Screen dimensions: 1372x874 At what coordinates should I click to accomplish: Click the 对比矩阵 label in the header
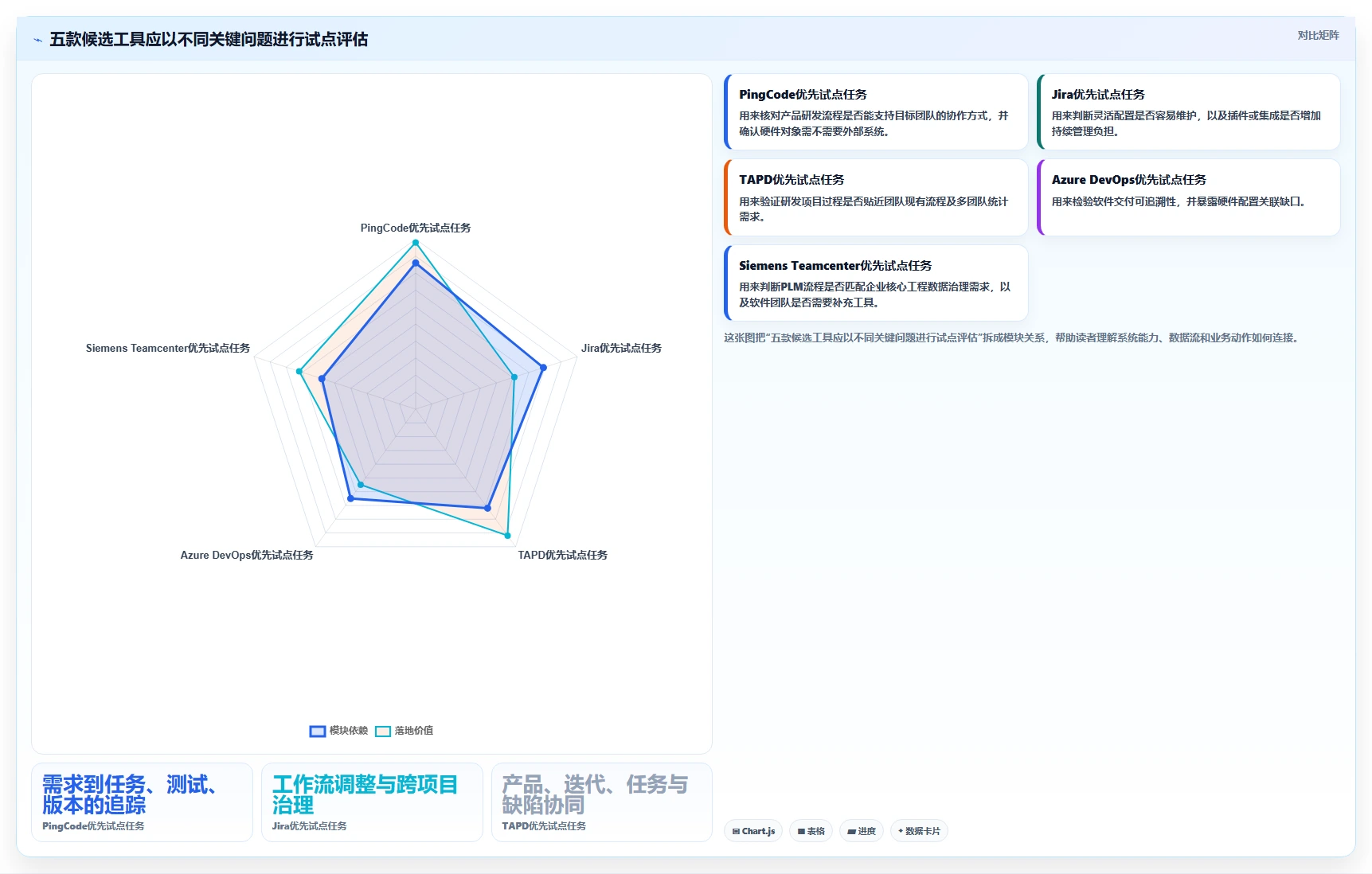point(1318,35)
